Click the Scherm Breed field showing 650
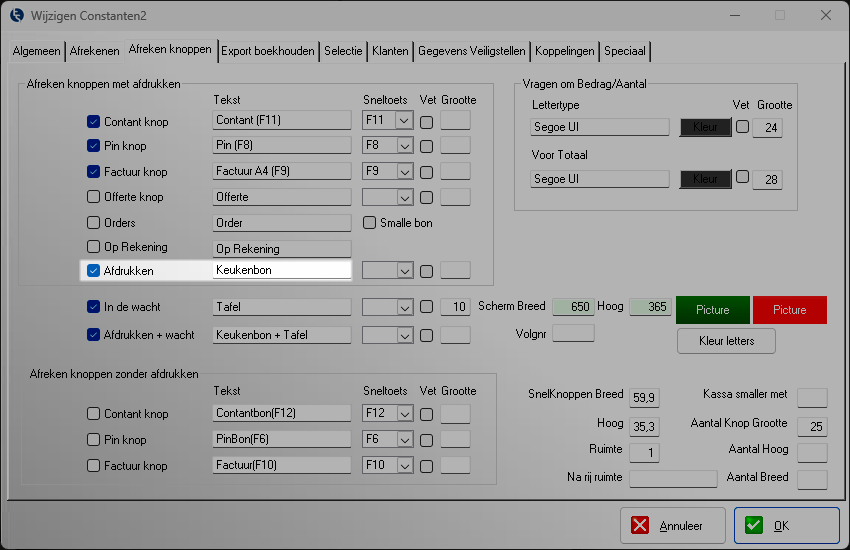 pyautogui.click(x=572, y=307)
